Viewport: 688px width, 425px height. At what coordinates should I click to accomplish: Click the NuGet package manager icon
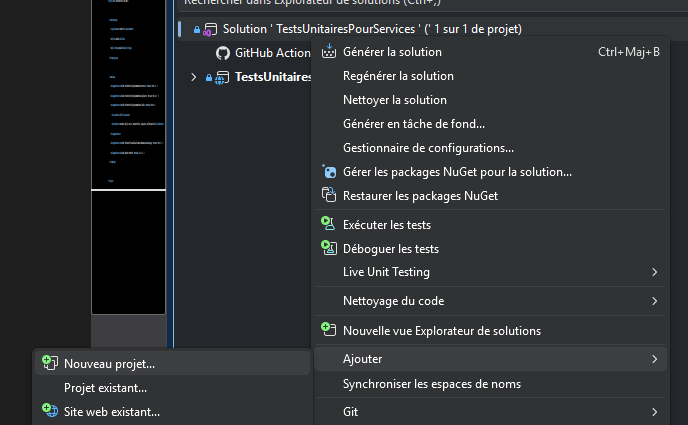pyautogui.click(x=329, y=171)
